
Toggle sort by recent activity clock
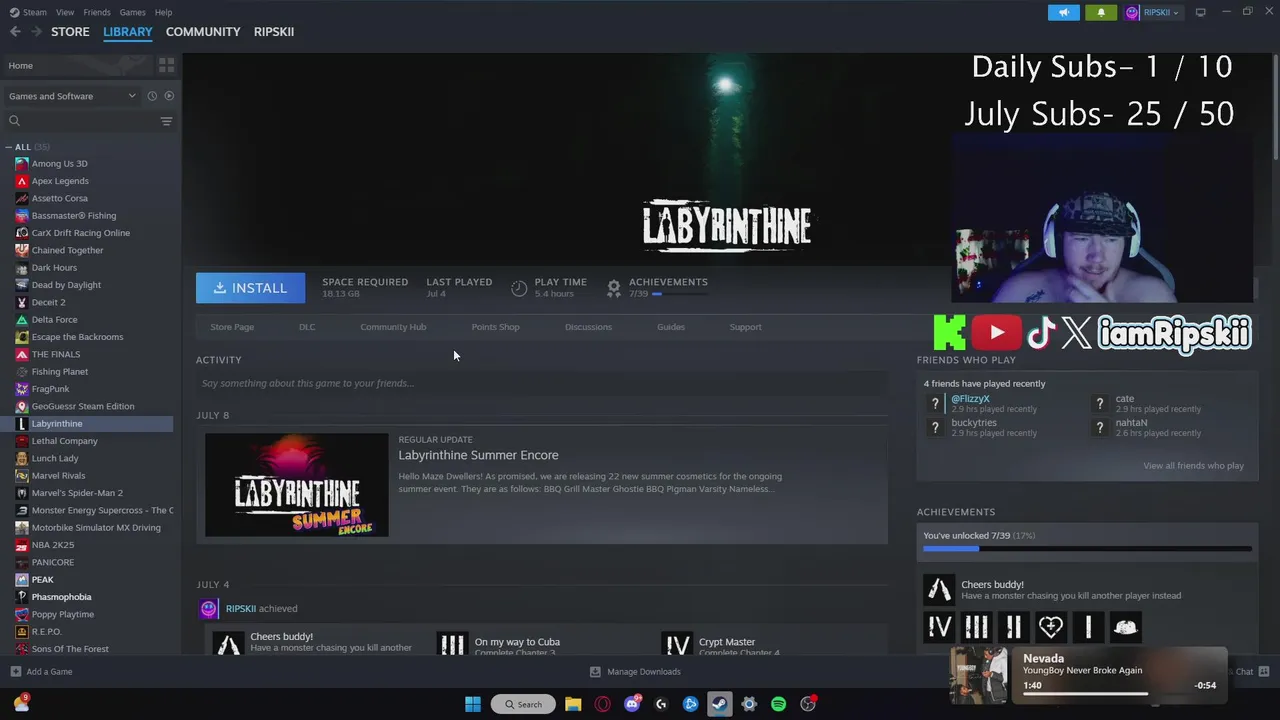tap(152, 96)
